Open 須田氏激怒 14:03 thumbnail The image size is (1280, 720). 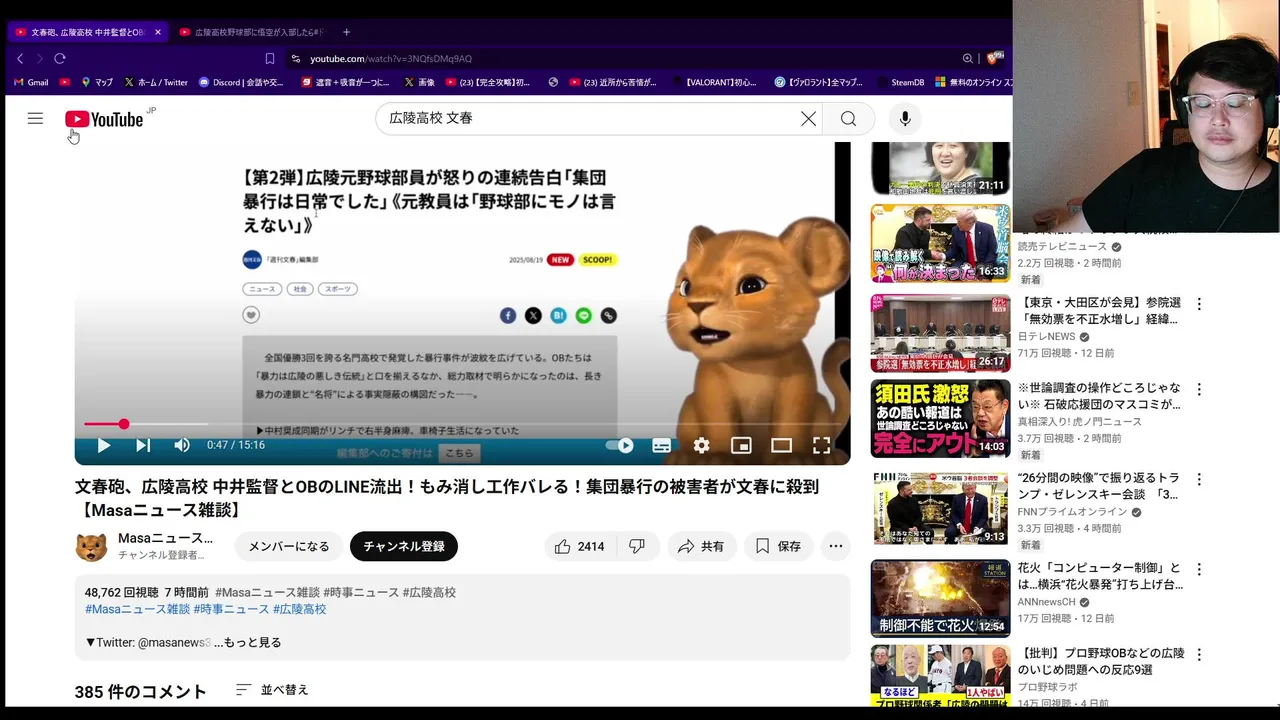(x=940, y=418)
